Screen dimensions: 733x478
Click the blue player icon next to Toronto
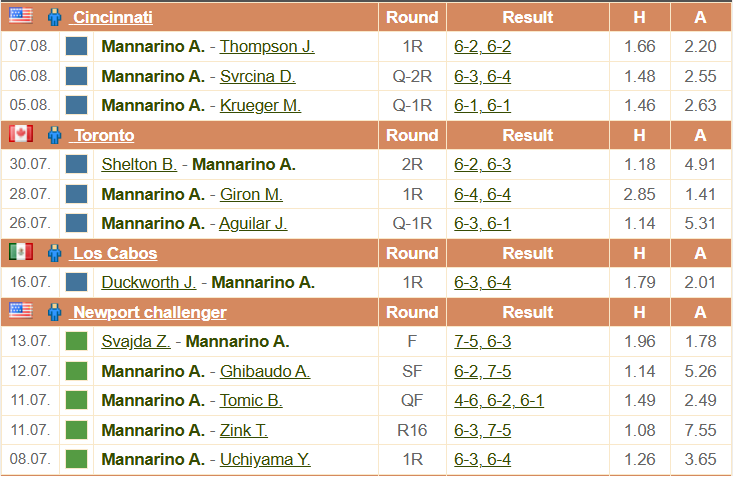coord(55,136)
